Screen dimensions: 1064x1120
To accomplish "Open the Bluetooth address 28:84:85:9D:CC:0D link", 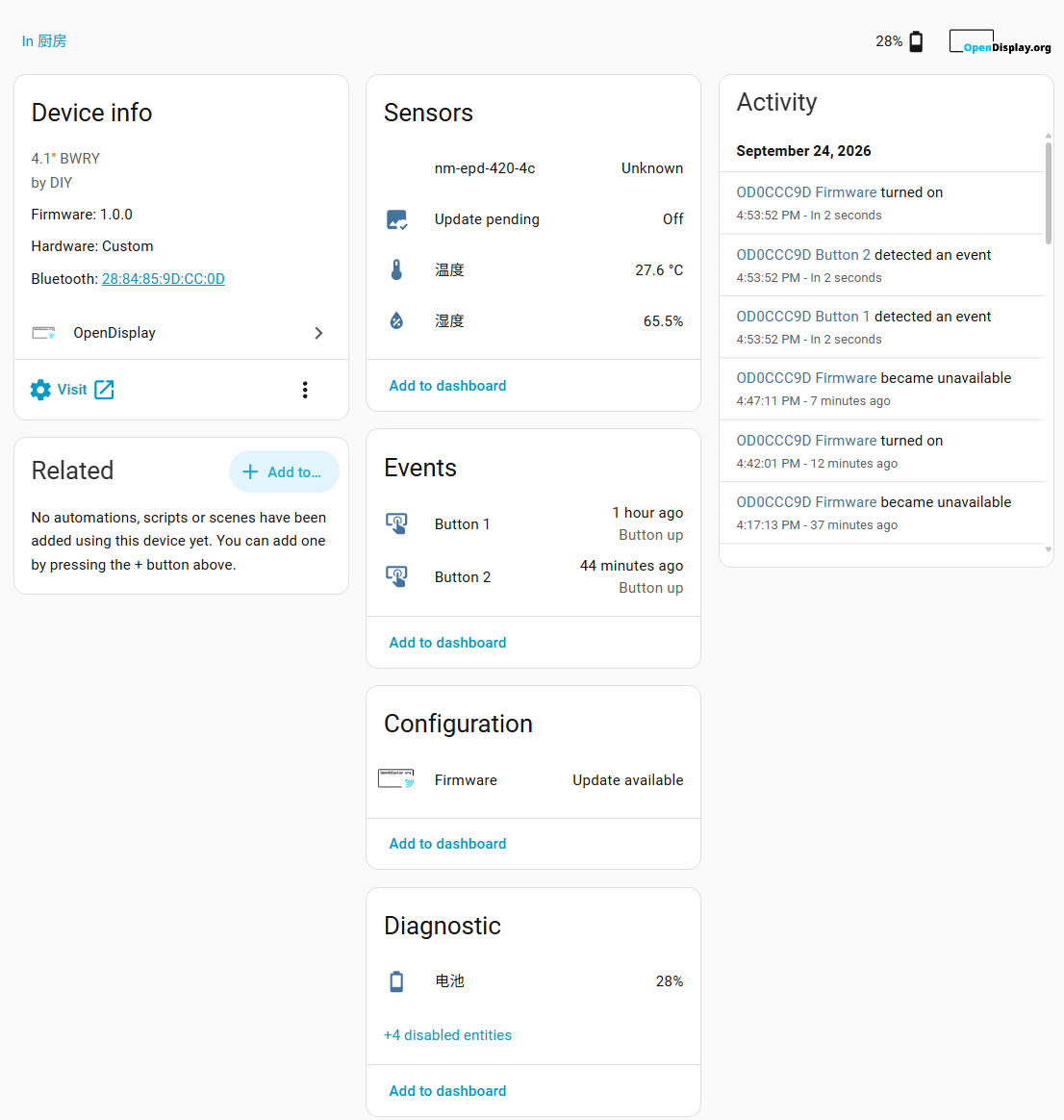I will pyautogui.click(x=163, y=279).
